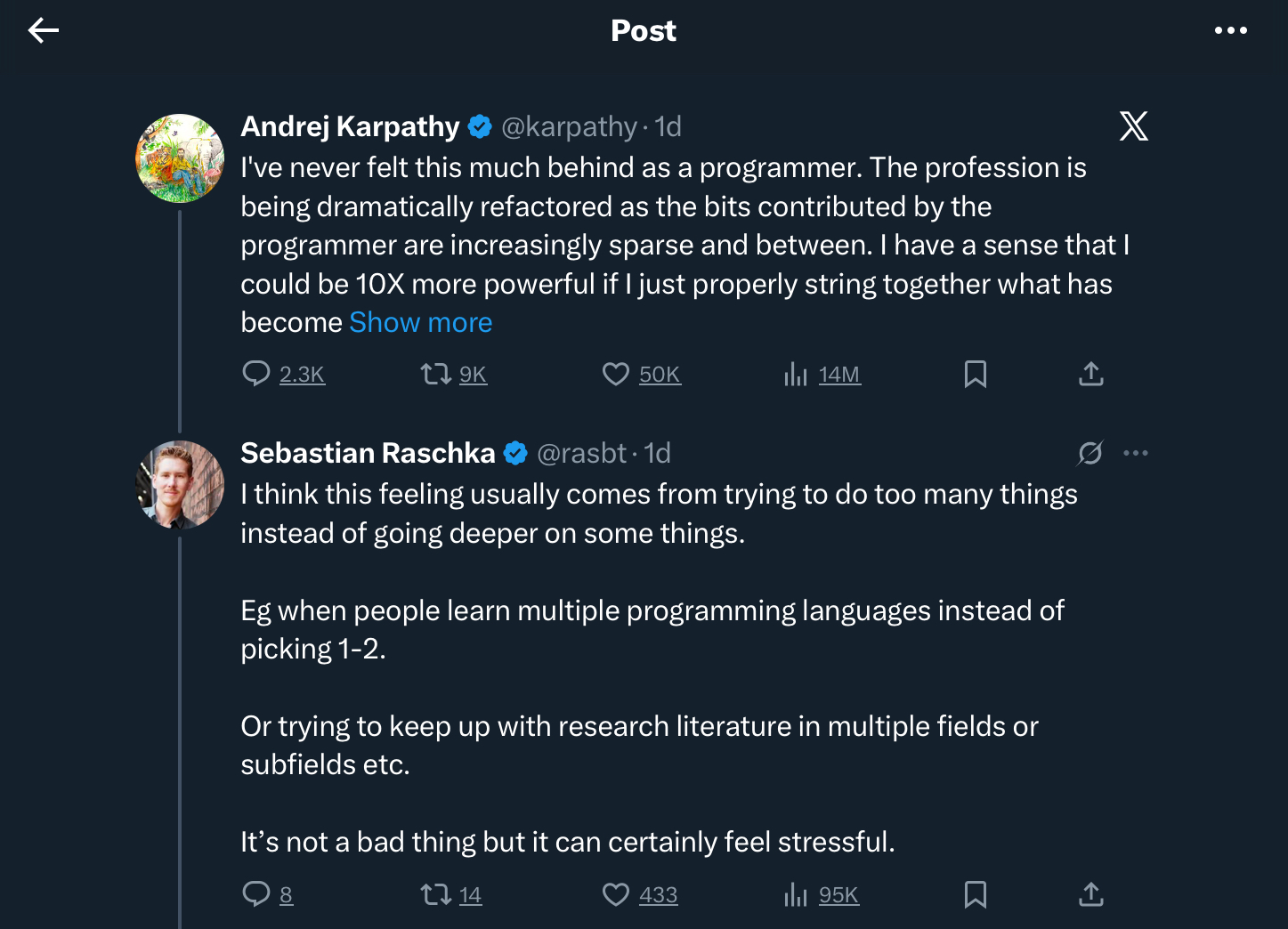Screen dimensions: 1288x929
Task: Reply to Andrej Karpathy's post
Action: pos(256,374)
